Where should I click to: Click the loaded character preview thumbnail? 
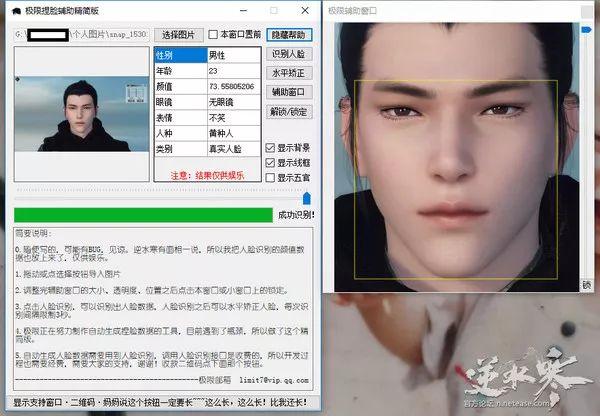82,114
